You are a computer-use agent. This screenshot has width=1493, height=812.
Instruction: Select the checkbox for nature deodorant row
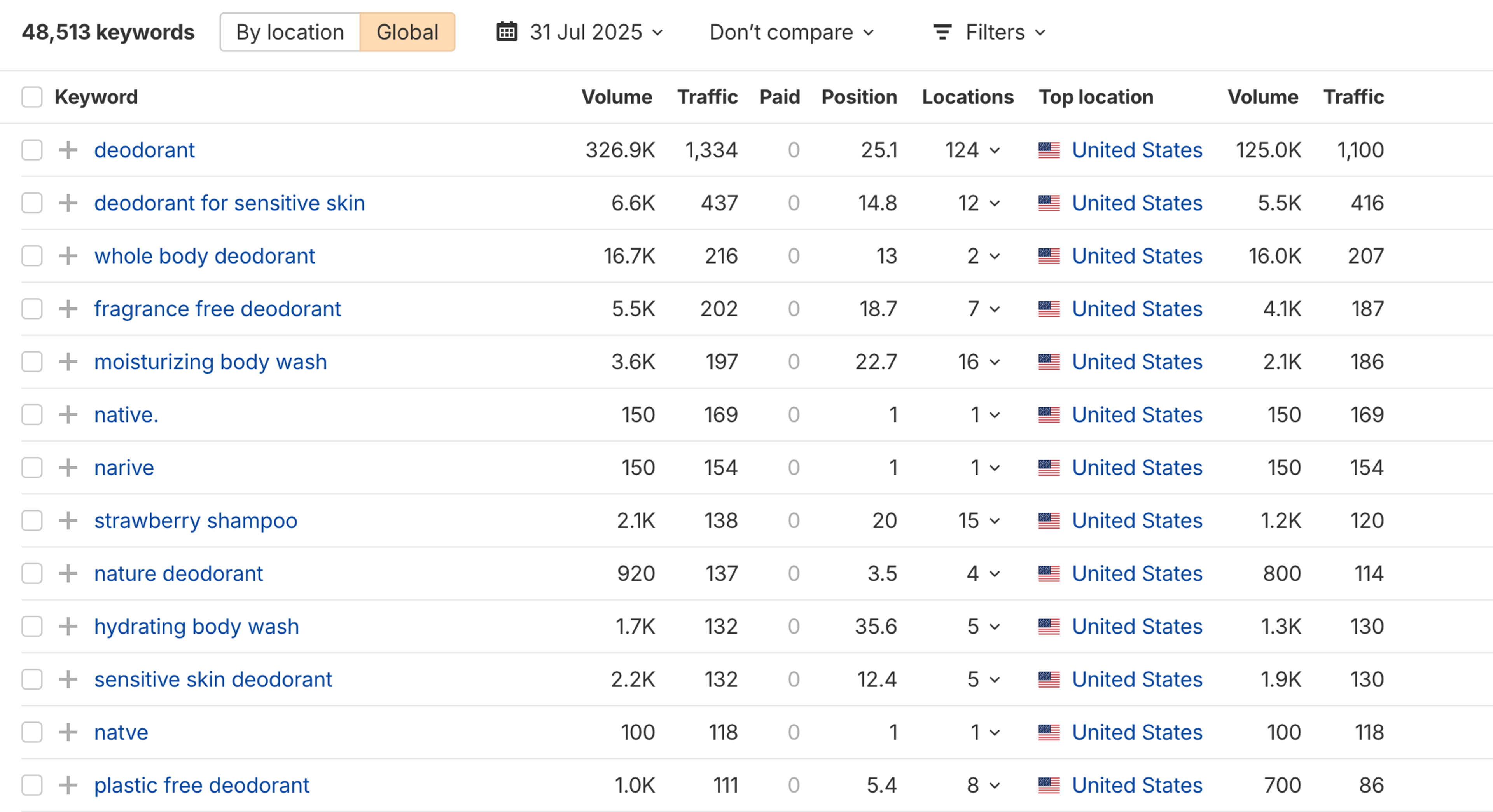click(32, 574)
